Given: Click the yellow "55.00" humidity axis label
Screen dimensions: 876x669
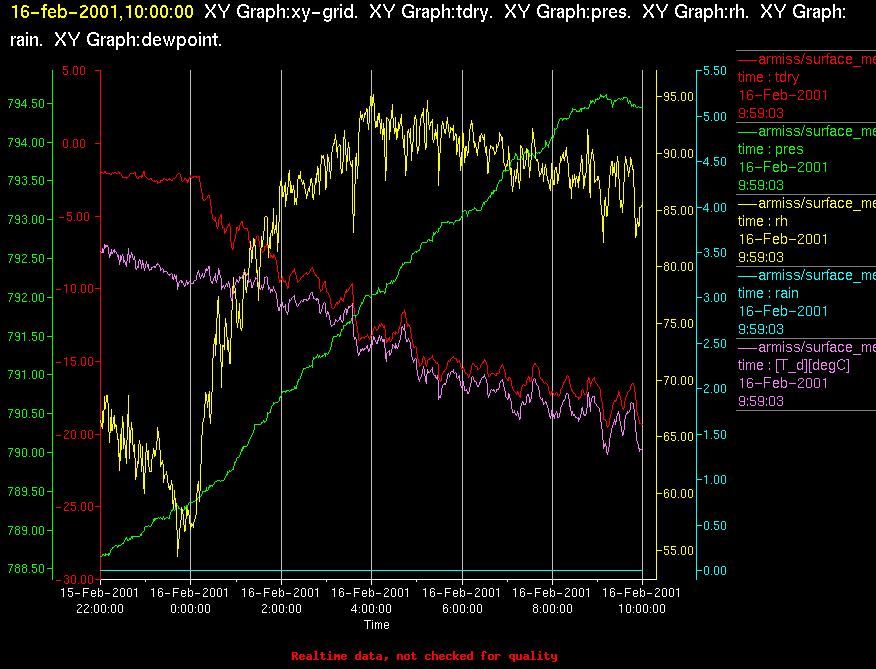Looking at the screenshot, I should (x=678, y=551).
